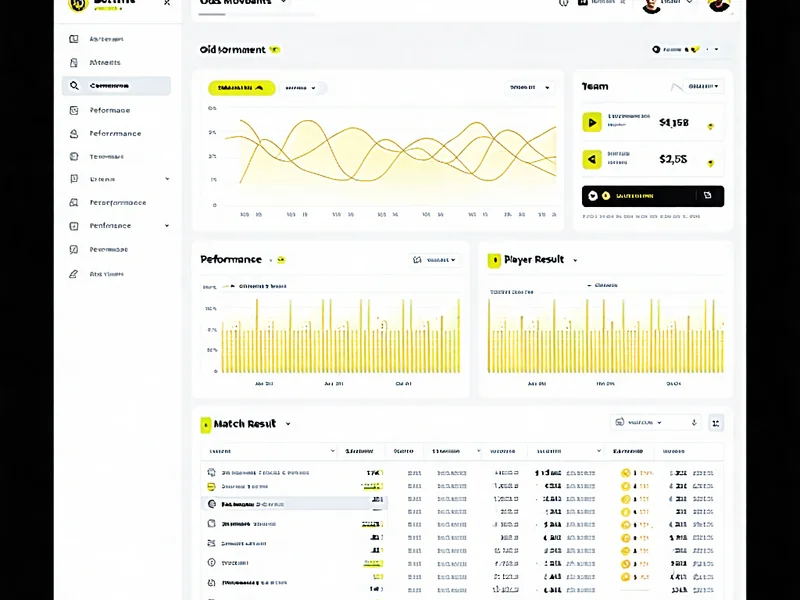Click the yellow play icon beside $4,158
Image resolution: width=800 pixels, height=600 pixels.
592,123
